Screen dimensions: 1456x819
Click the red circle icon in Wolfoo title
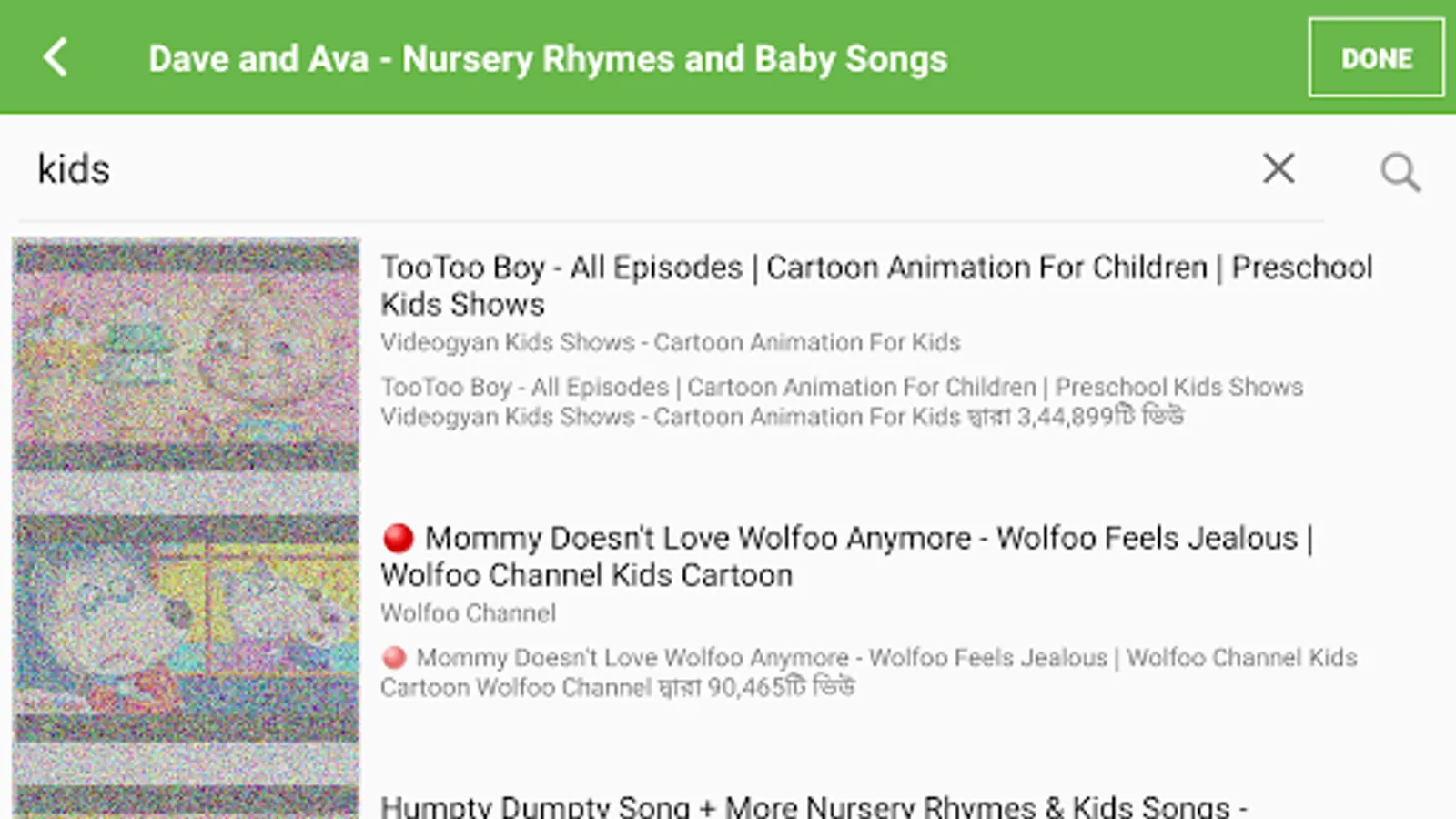pos(398,538)
